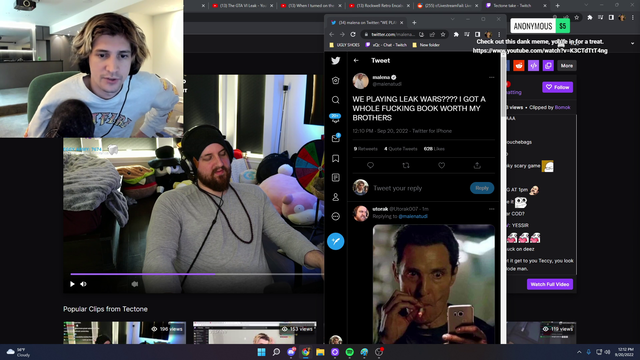Open Chrome three-dot menu in Twitter window
The image size is (640, 360).
point(499,35)
